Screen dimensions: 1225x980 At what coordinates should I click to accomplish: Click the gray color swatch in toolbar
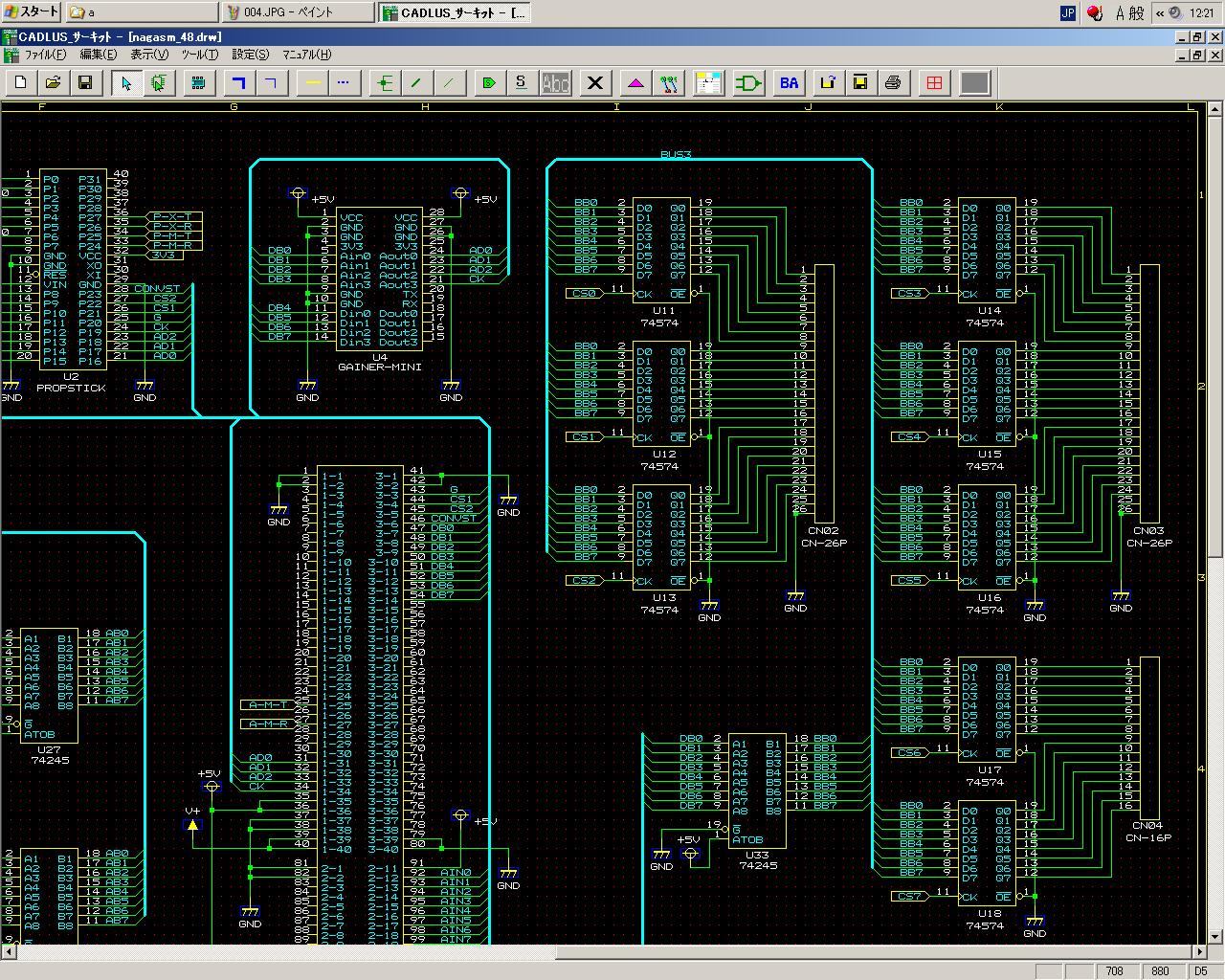(974, 83)
